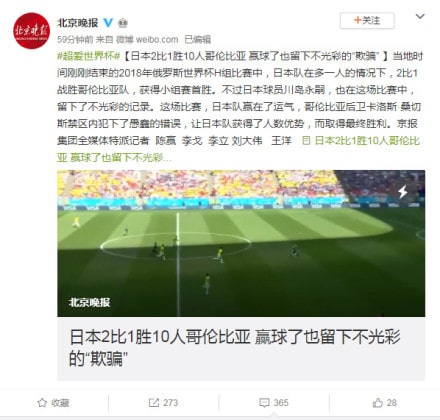Viewport: 440px width, 420px height.
Task: Follow the account with +关注 button
Action: (367, 21)
